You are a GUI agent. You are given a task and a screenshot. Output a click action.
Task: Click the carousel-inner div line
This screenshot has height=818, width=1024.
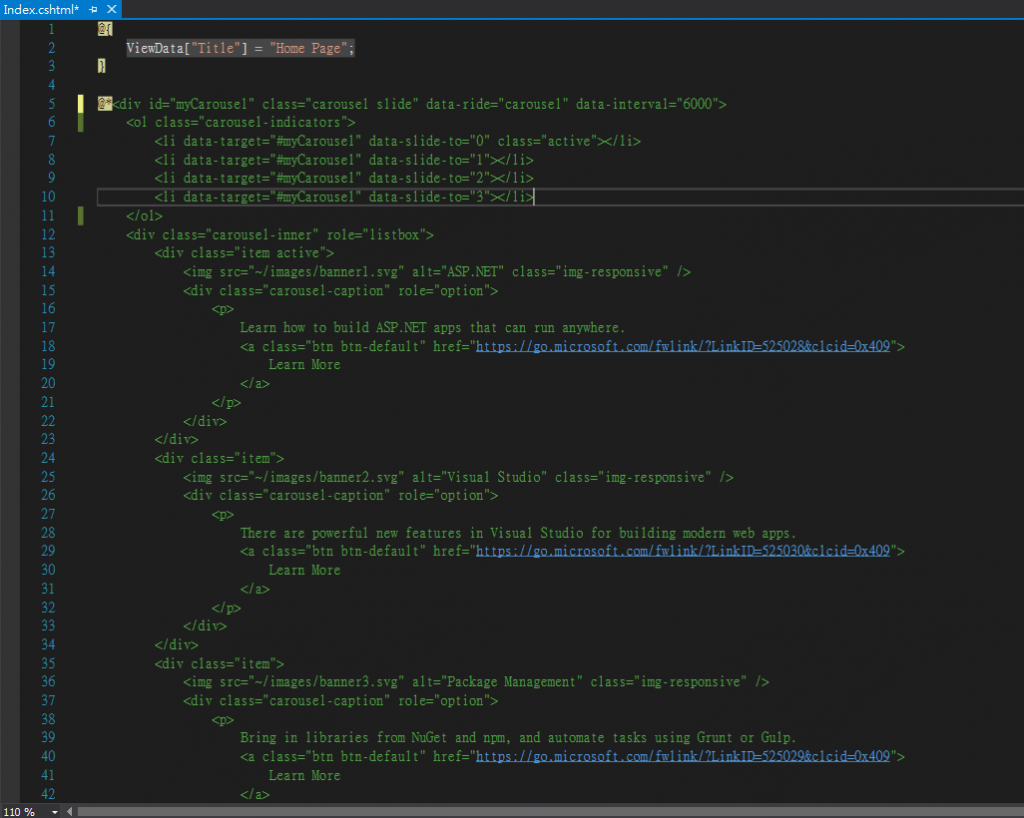pyautogui.click(x=280, y=234)
